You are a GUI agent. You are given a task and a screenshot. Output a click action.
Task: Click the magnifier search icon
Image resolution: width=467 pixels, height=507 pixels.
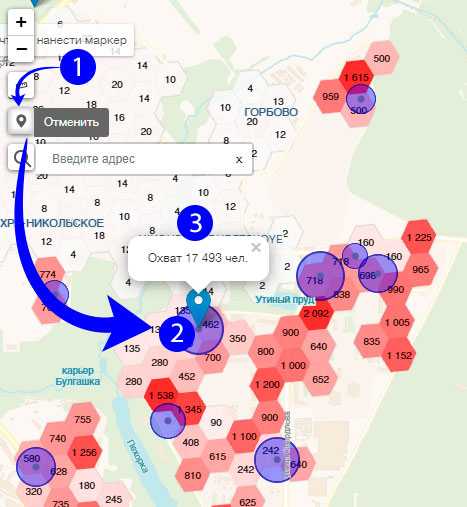coord(21,158)
